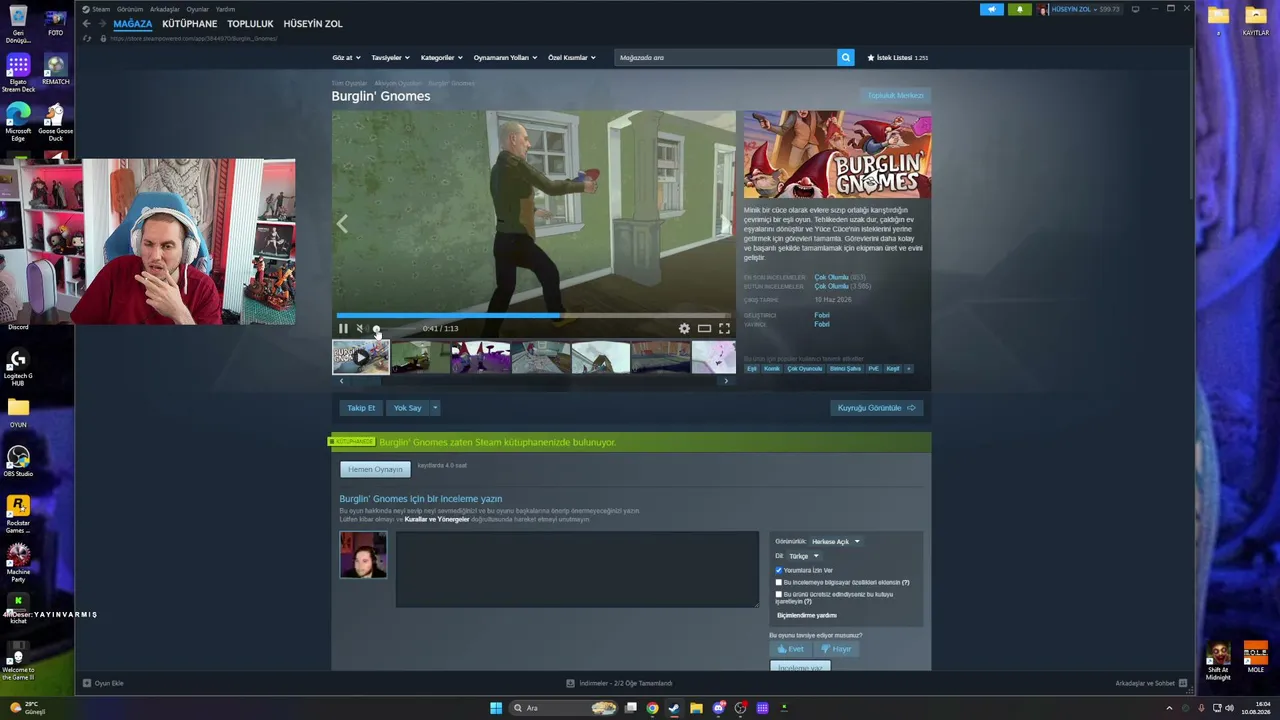
Task: Open the Logitech G HUB desktop icon
Action: (x=18, y=367)
